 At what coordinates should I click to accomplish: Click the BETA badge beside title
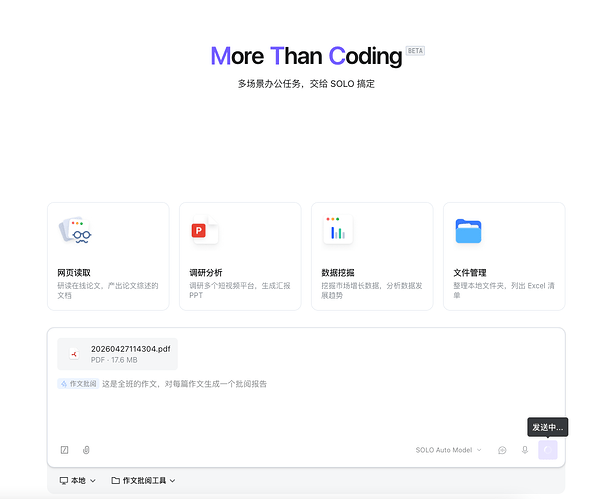point(415,51)
